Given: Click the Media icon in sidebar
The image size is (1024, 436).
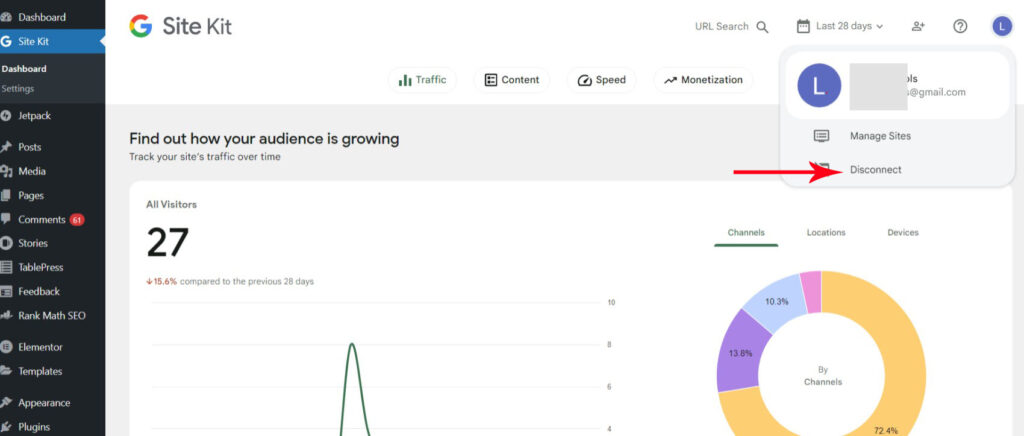Looking at the screenshot, I should tap(7, 171).
